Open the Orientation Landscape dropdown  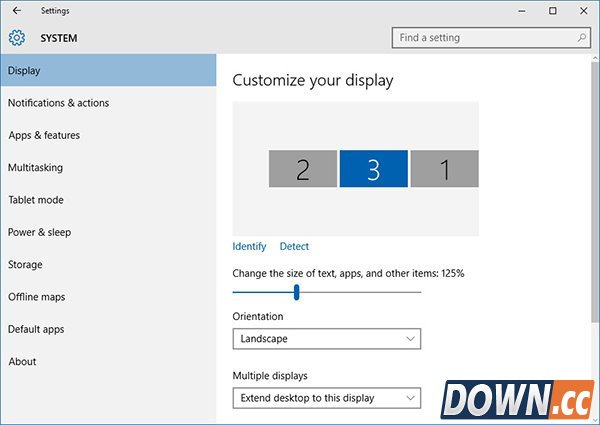point(326,339)
